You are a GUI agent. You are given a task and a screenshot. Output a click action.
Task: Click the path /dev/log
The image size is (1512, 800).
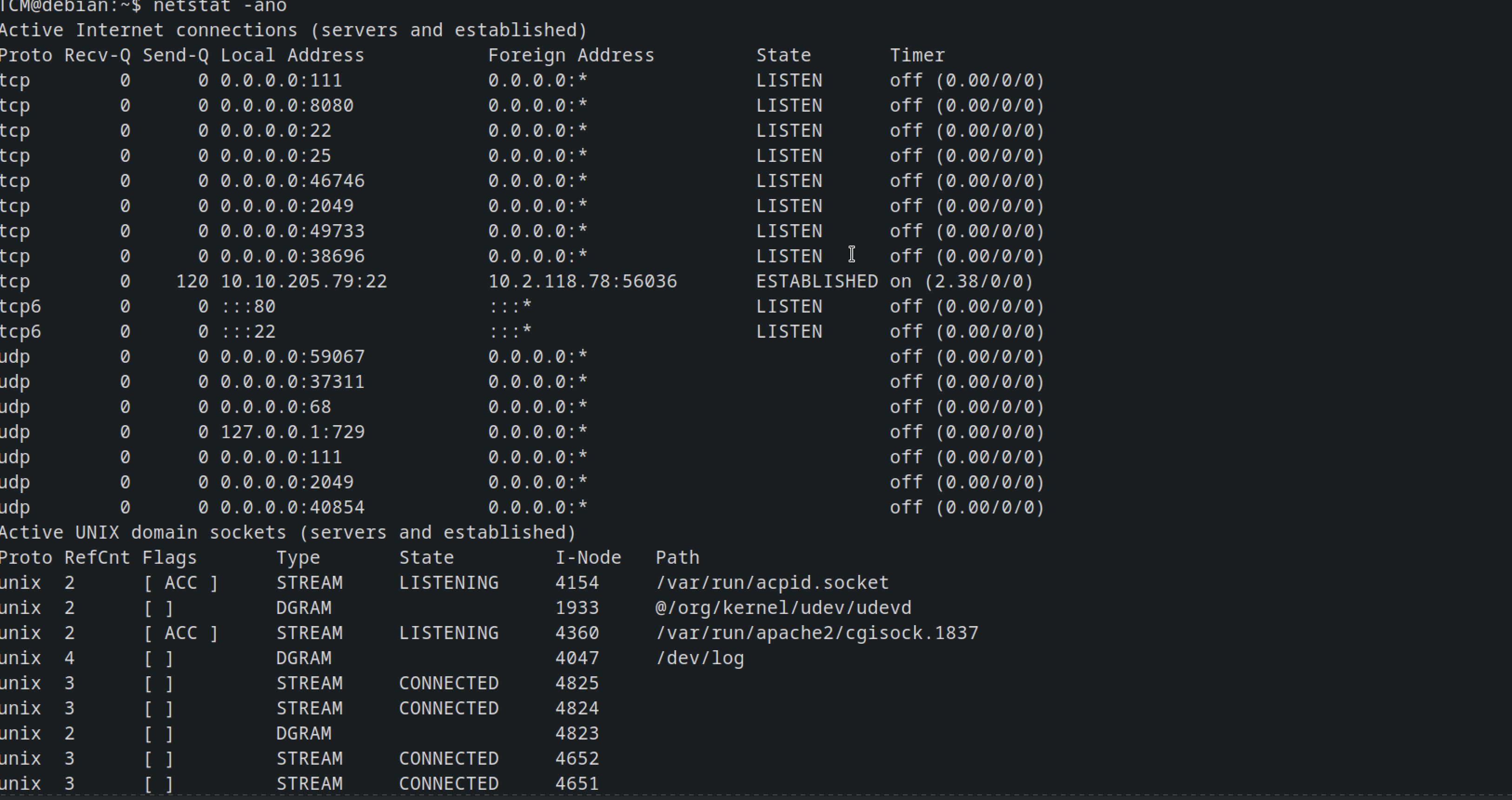(700, 659)
